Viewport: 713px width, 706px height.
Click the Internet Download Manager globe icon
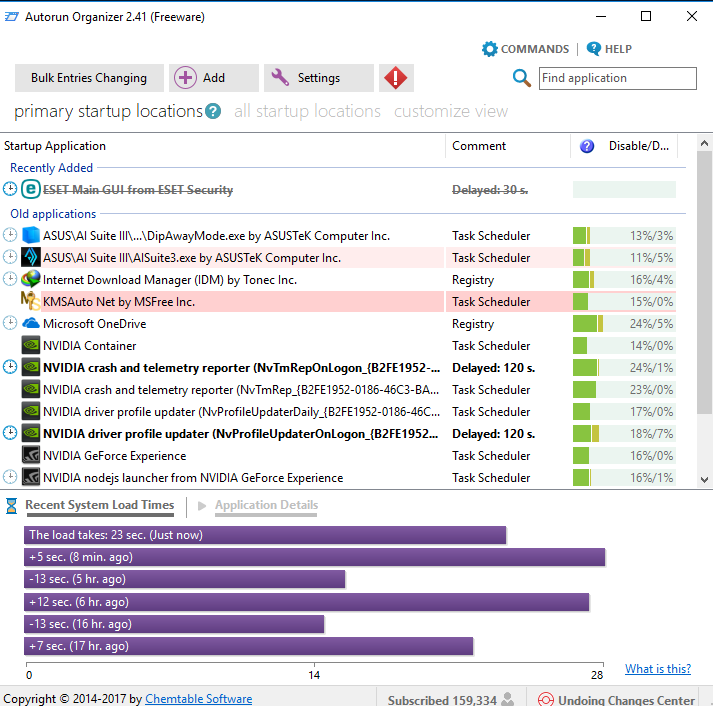click(30, 279)
